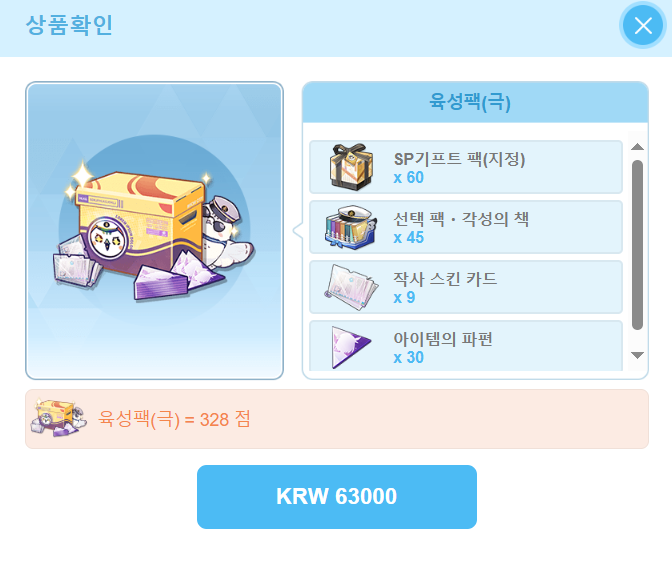Screen dimensions: 672x561
Task: Select the 아이템의 파편 x 30 row
Action: 466,346
